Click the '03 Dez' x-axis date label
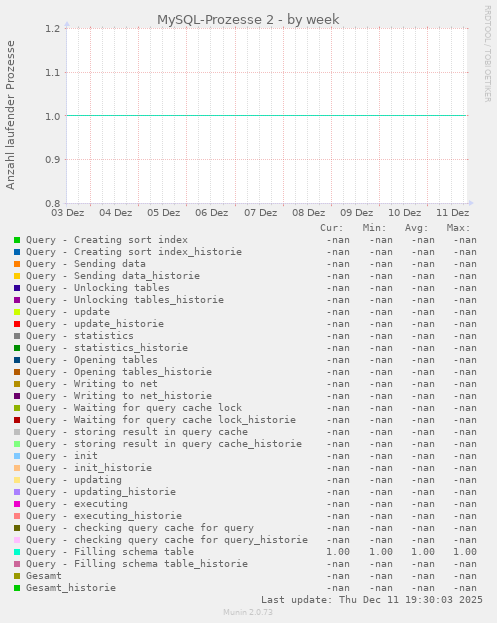This screenshot has height=623, width=497. pos(68,213)
